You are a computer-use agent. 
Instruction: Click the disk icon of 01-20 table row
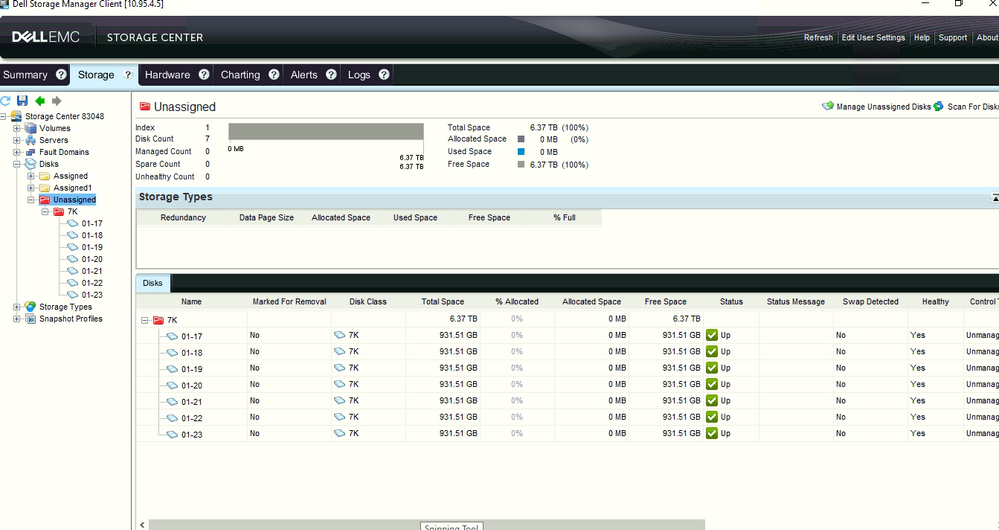172,385
